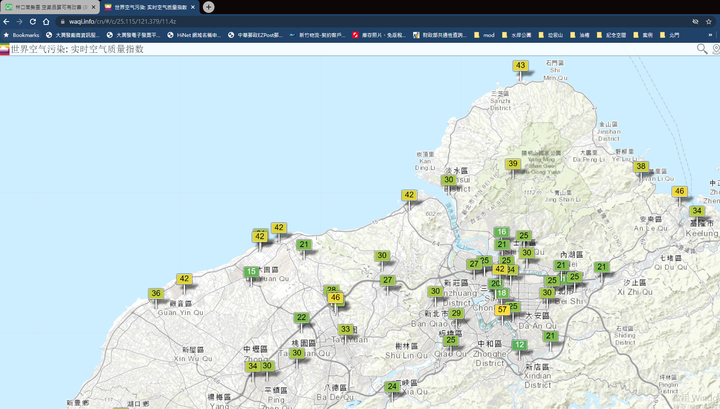Open the AQI 15 station marker
The height and width of the screenshot is (409, 720).
point(251,272)
